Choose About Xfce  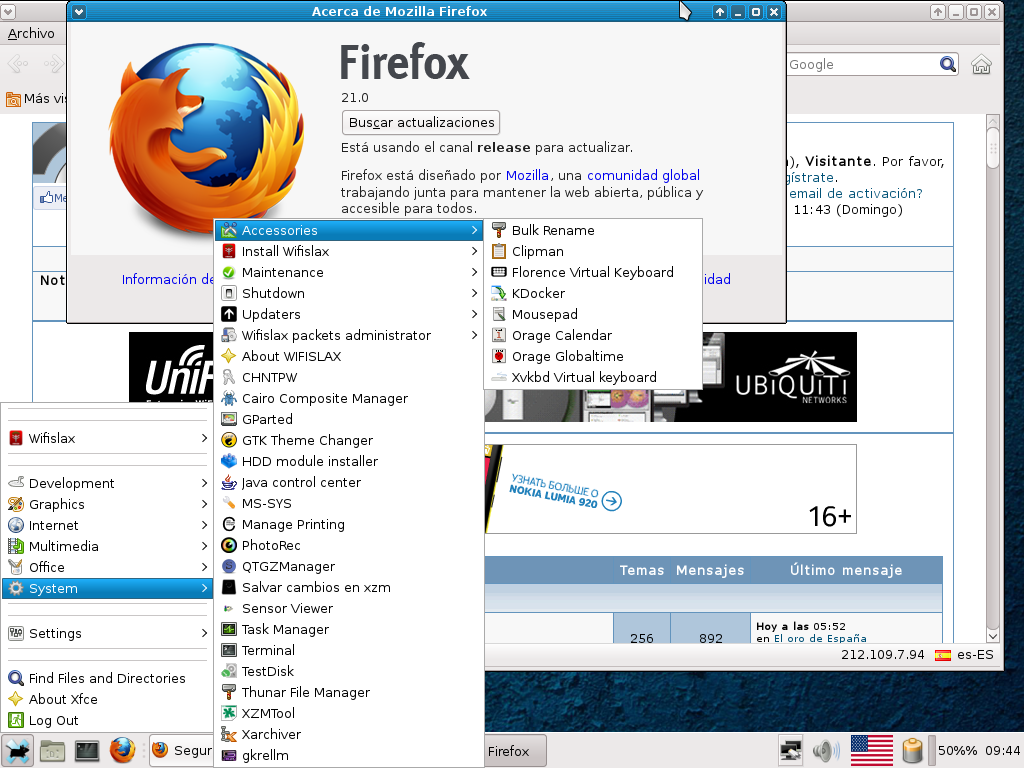click(x=108, y=699)
